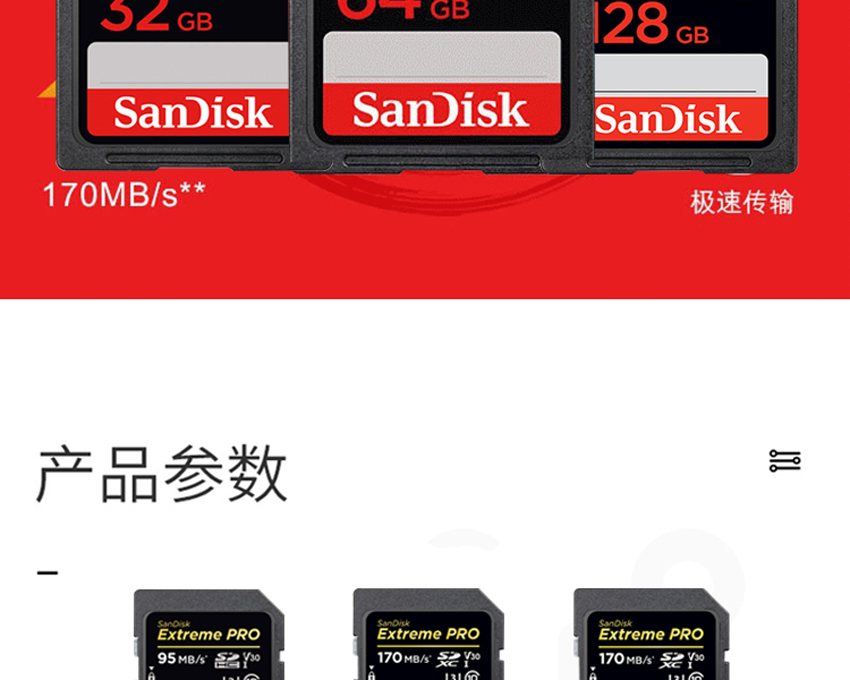Click the SDHC logo on 95 MB/s card
Image resolution: width=850 pixels, height=680 pixels.
click(227, 660)
